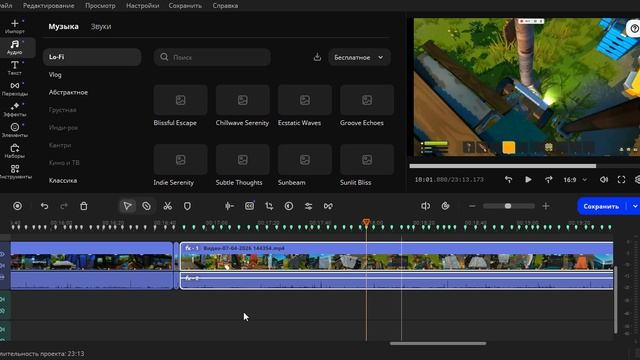The image size is (640, 360).
Task: Open the Справка menu
Action: point(225,6)
